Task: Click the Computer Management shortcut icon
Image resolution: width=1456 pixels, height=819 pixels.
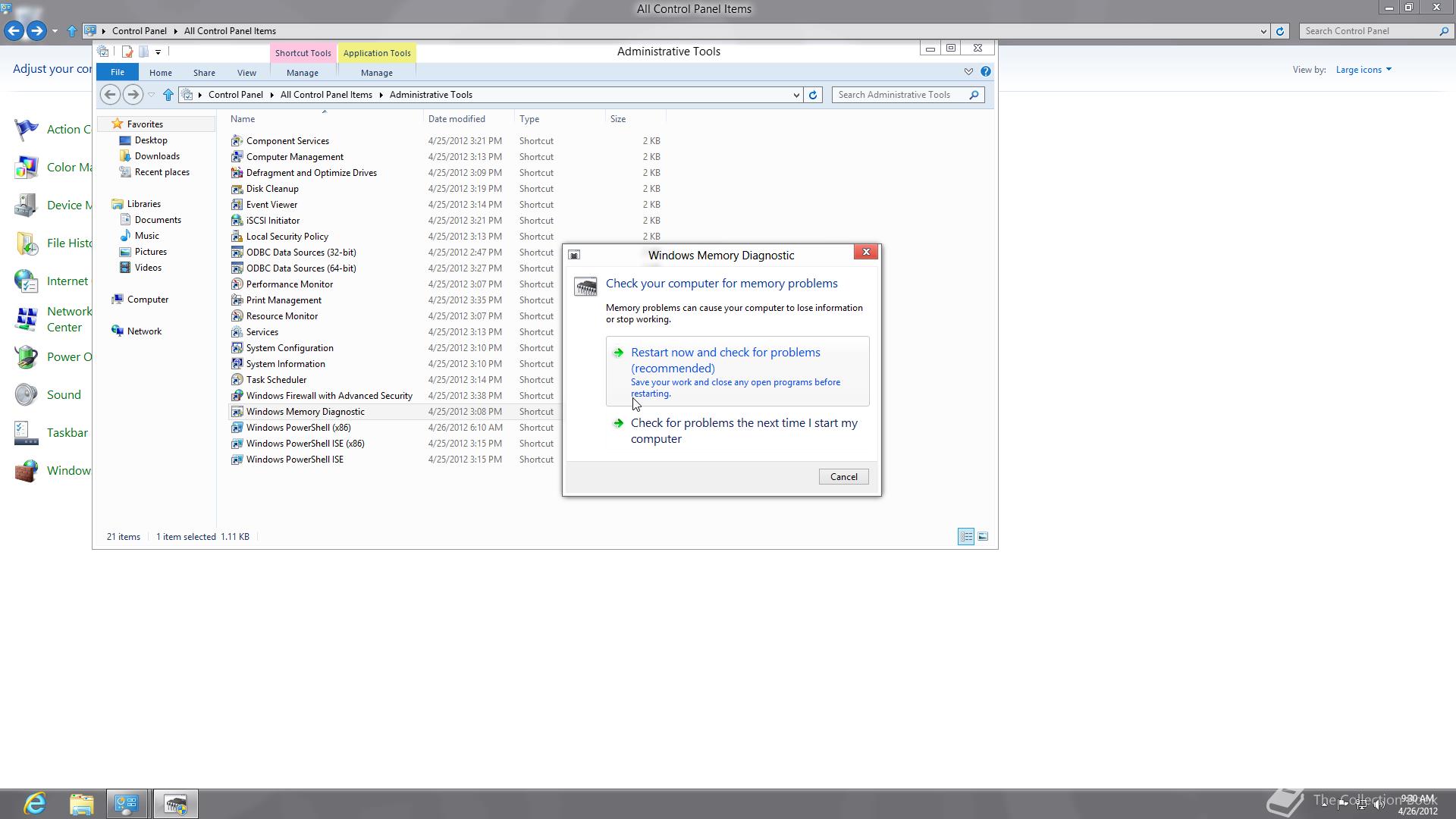Action: [x=237, y=157]
